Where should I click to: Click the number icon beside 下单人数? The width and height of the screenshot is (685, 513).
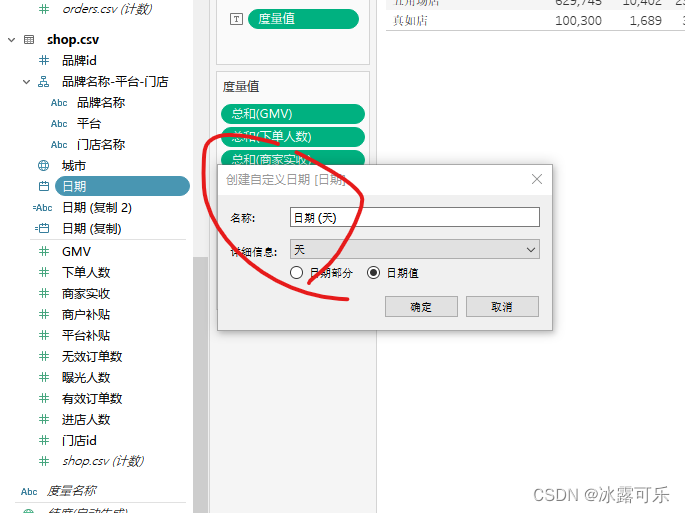coord(44,272)
